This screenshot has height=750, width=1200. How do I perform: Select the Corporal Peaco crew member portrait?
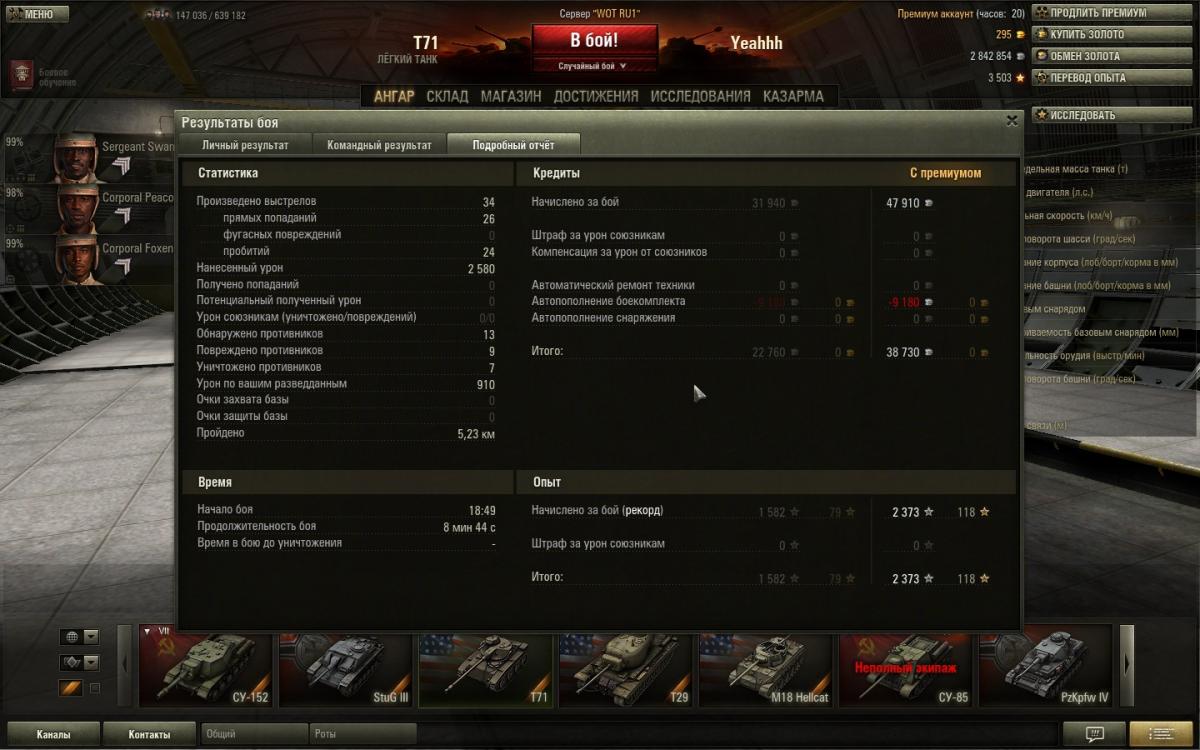coord(75,208)
